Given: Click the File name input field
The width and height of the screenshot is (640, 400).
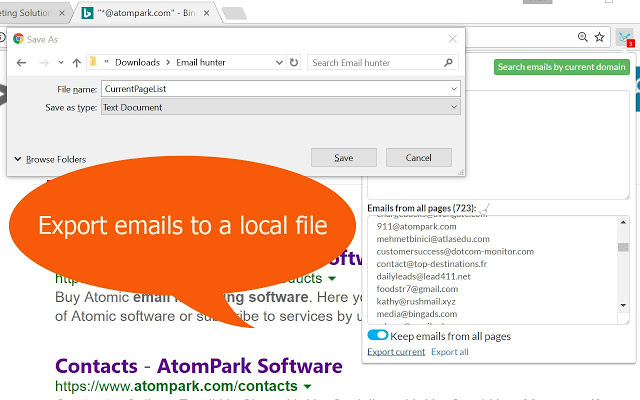Looking at the screenshot, I should [x=281, y=89].
